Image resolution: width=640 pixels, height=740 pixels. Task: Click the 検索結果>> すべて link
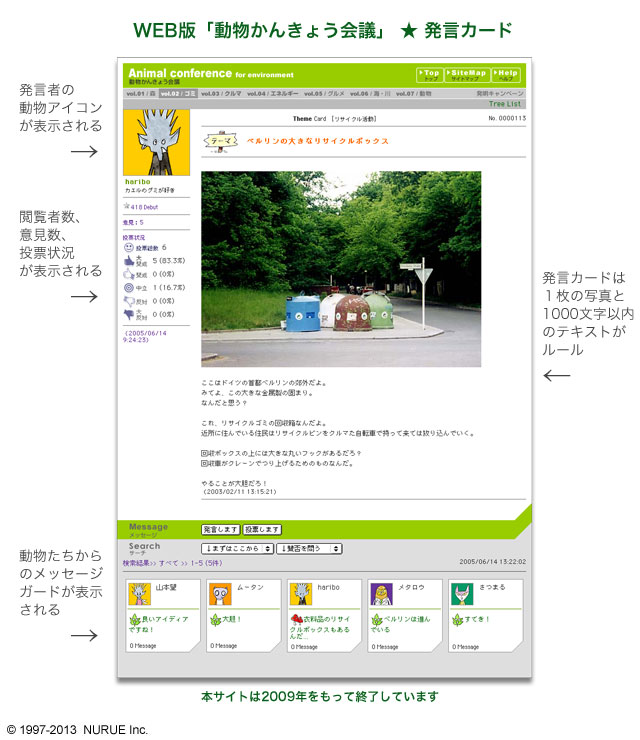[x=150, y=563]
